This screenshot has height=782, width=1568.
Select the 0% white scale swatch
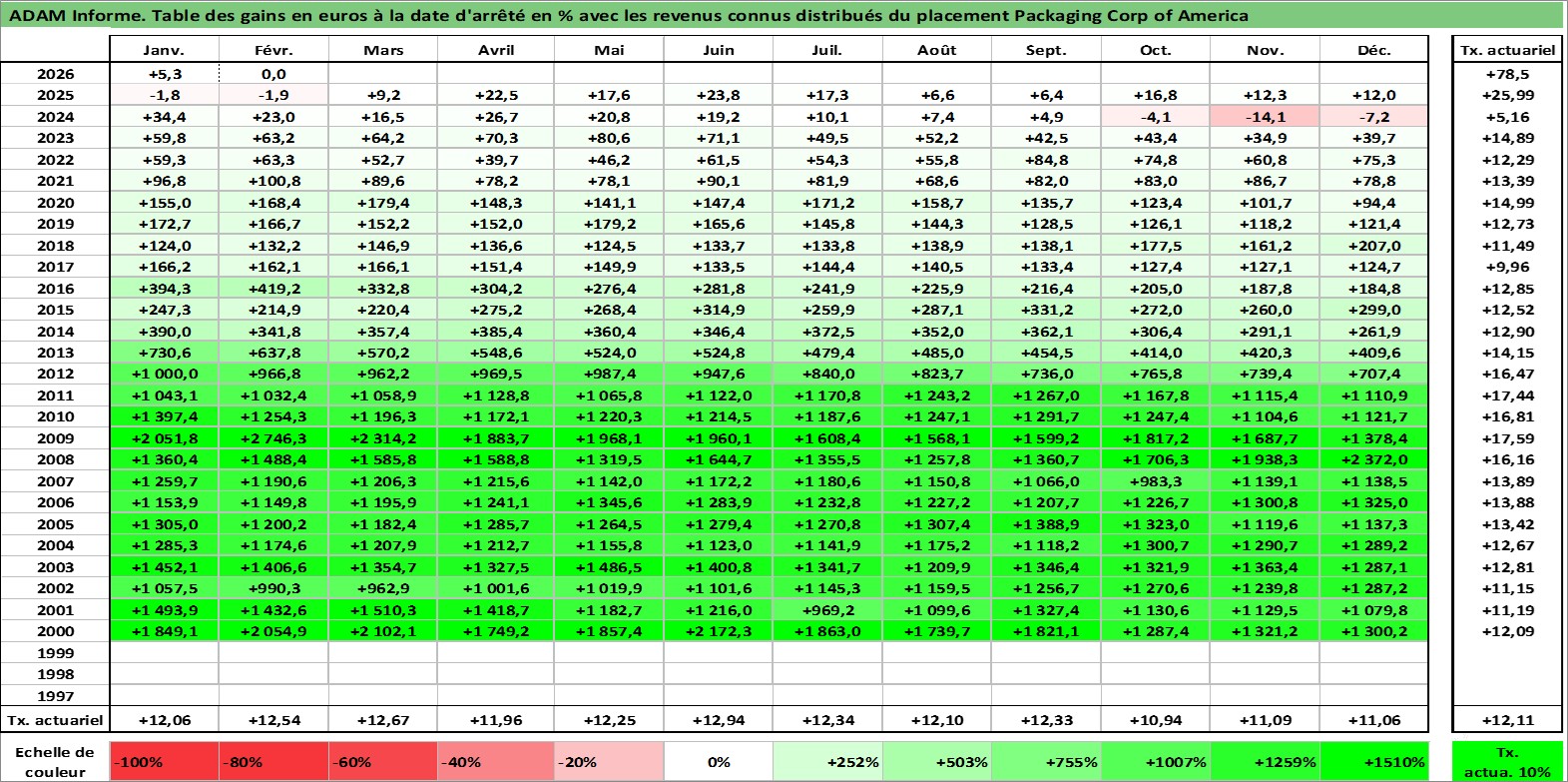(719, 761)
